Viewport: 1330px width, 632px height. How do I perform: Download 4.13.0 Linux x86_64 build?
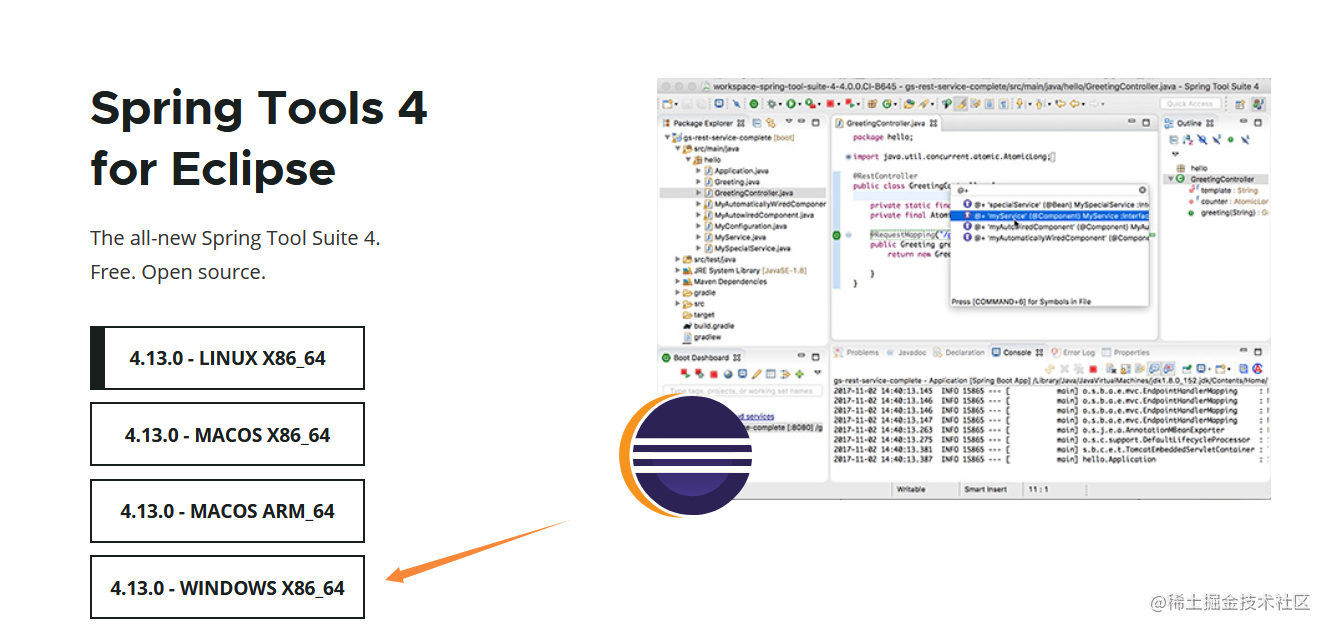pyautogui.click(x=227, y=358)
